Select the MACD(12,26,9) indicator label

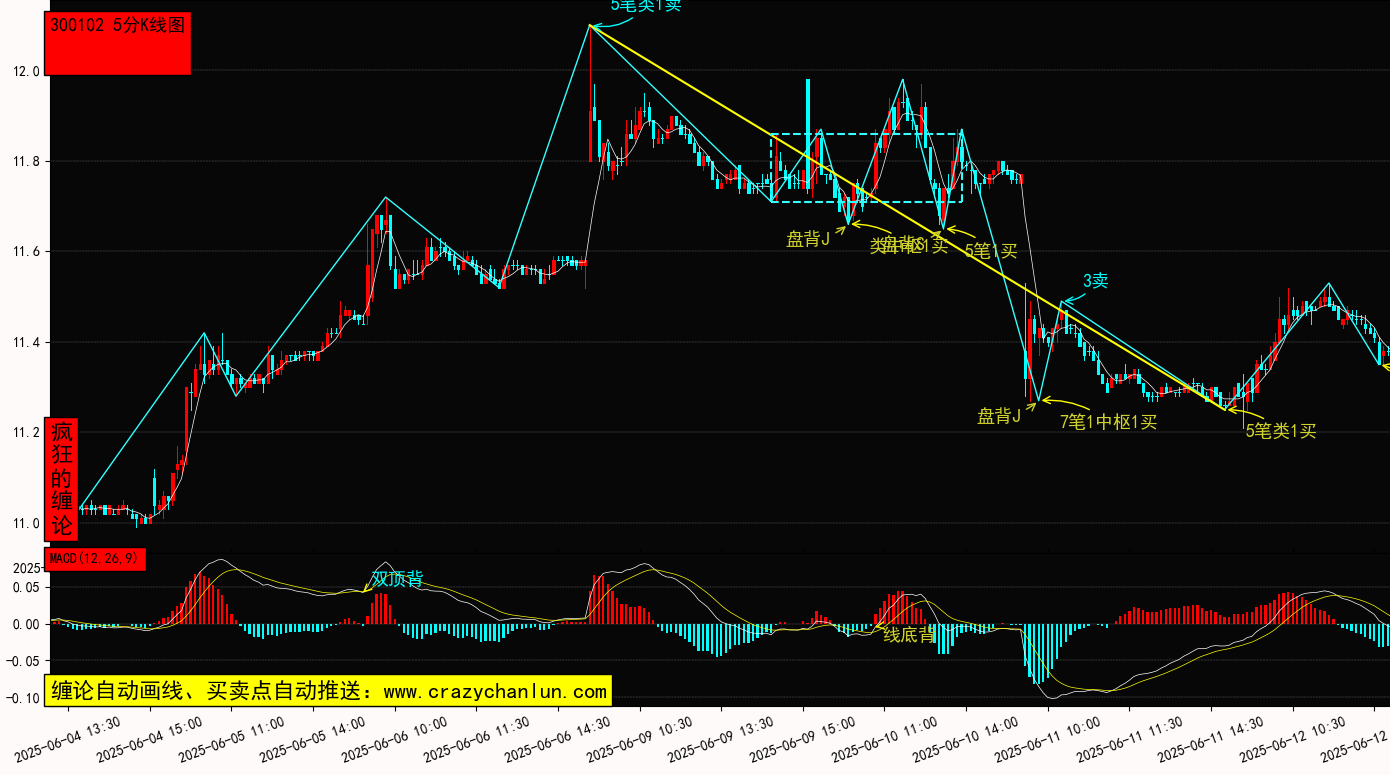(96, 559)
